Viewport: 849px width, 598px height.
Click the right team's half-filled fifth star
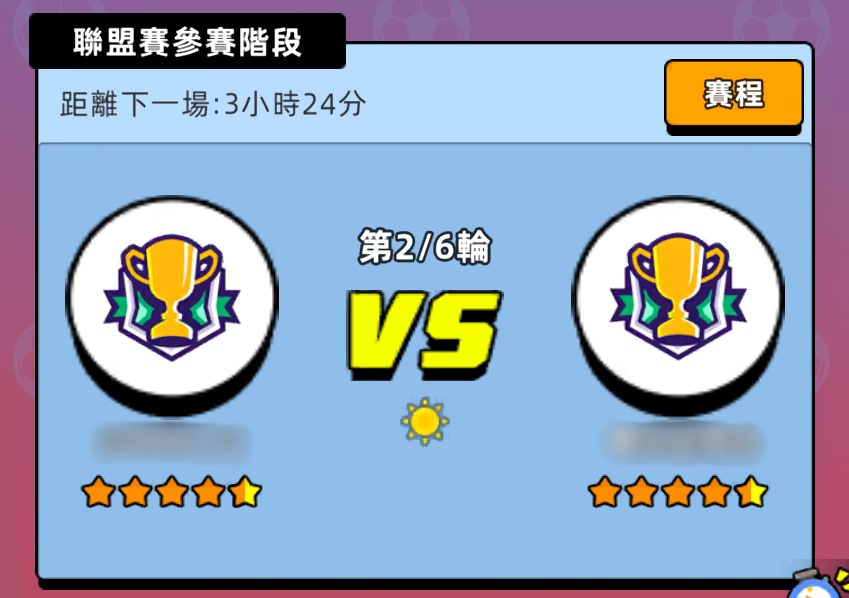coord(752,492)
